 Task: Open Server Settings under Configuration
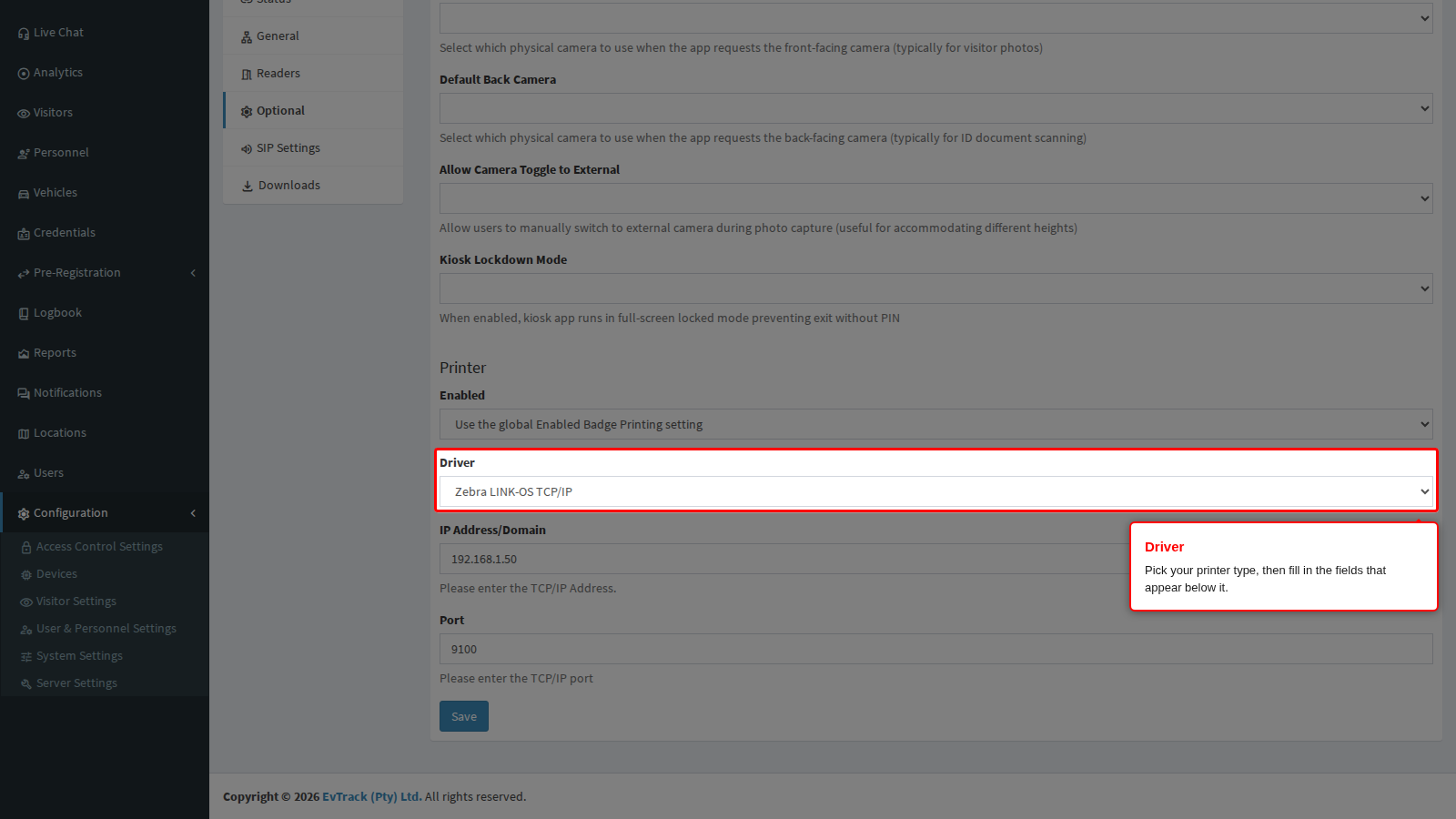[x=76, y=682]
